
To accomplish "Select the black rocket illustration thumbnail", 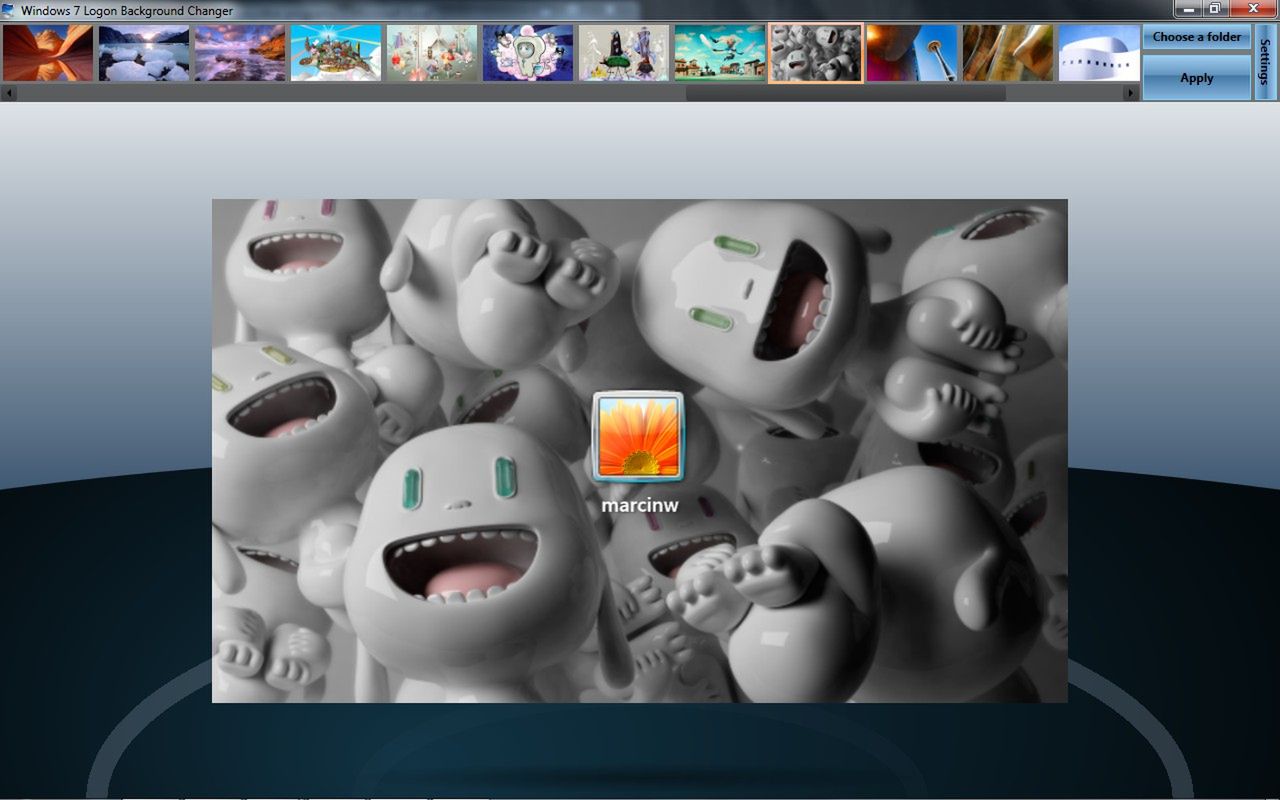I will pos(624,53).
